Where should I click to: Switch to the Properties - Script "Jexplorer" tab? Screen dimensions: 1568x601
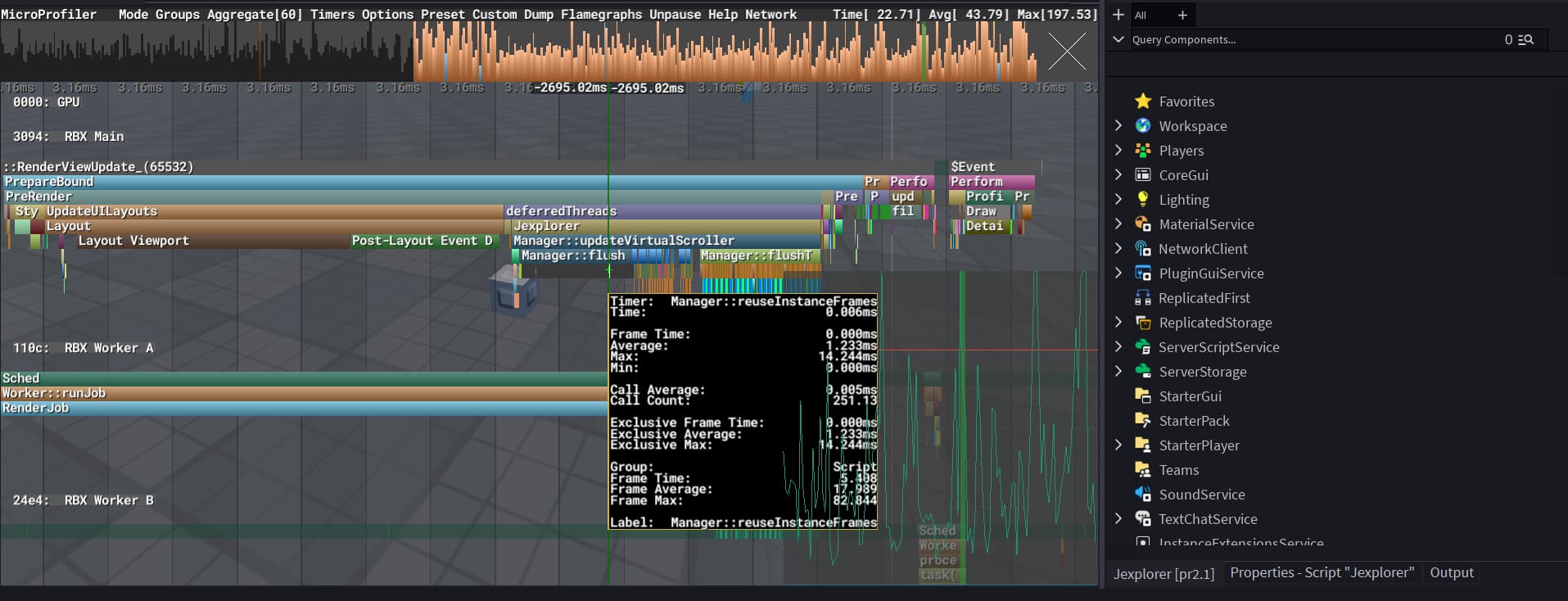[1322, 573]
